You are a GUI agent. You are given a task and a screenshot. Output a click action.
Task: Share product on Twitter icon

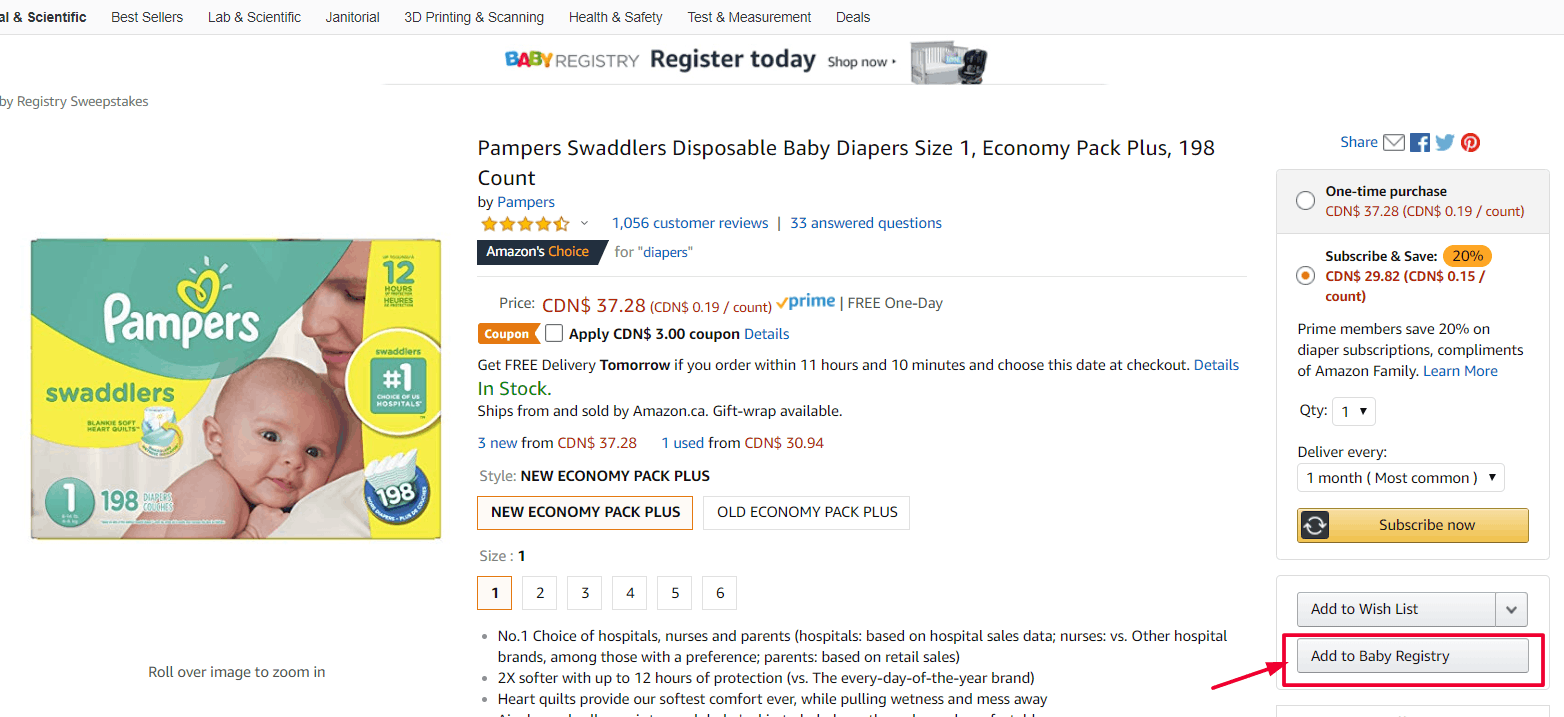1445,142
